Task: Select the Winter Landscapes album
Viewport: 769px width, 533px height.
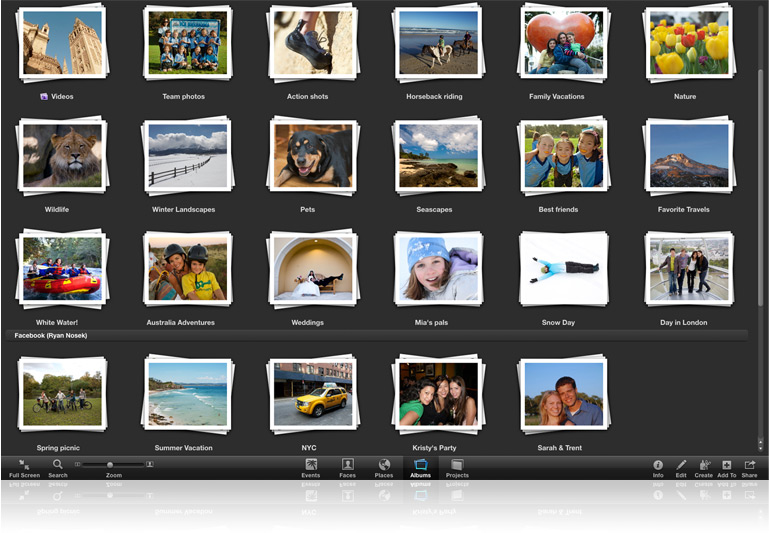Action: [x=188, y=155]
